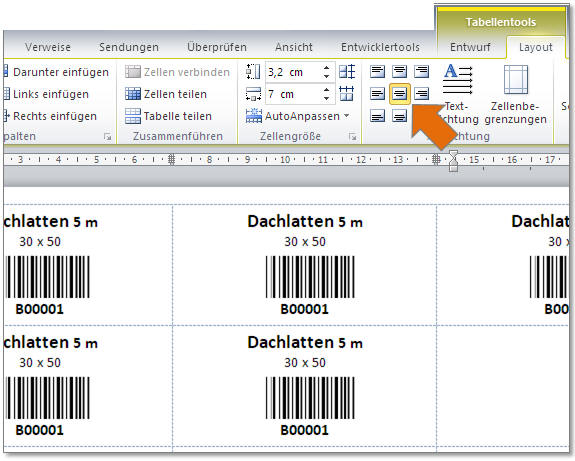Viewport: 575px width, 461px height.
Task: Open the Entwicklertools tab
Action: tap(380, 47)
